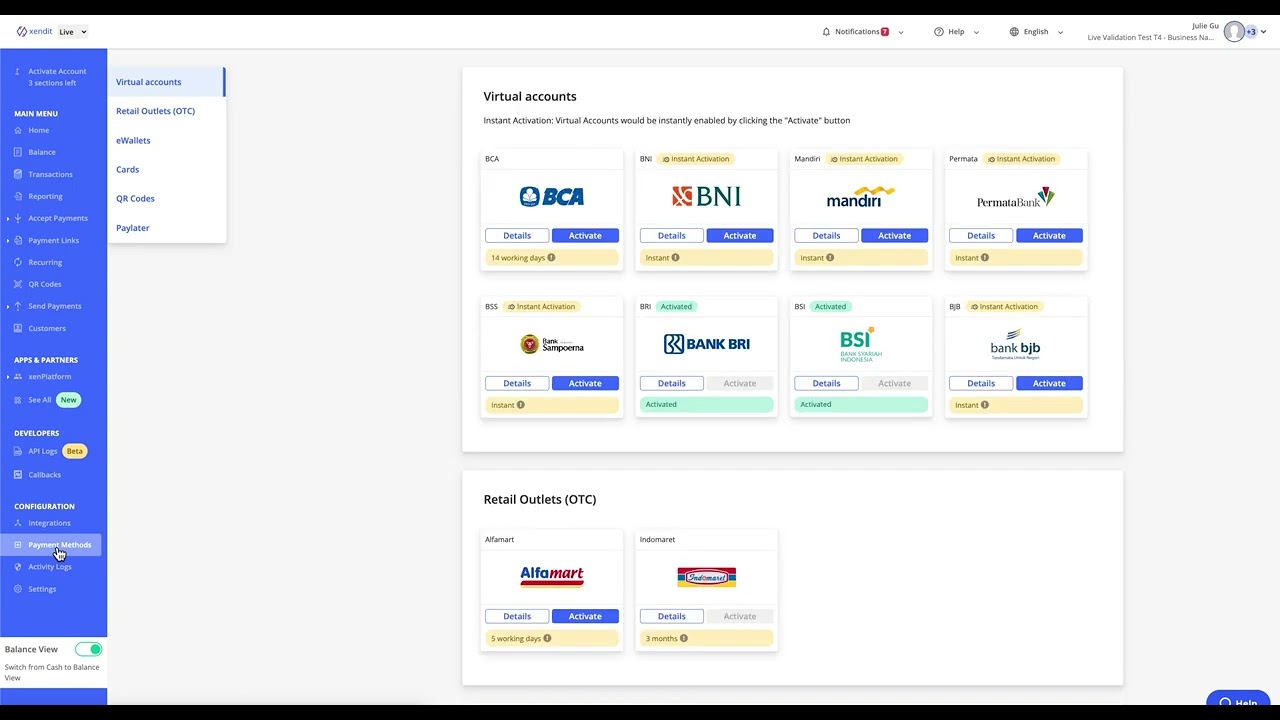Expand xenPlatform menu

click(49, 376)
